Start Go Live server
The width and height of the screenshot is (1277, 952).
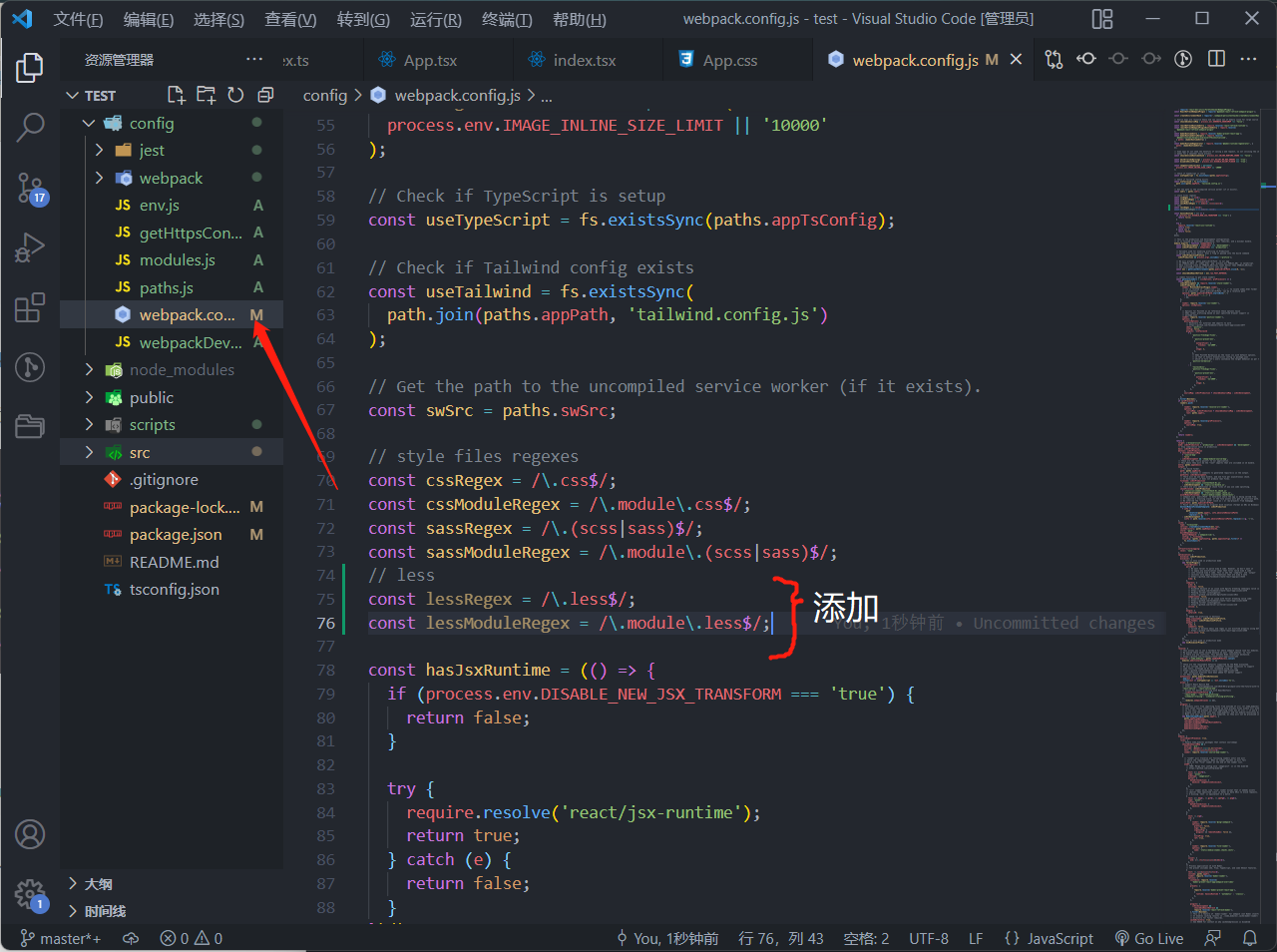(1149, 938)
